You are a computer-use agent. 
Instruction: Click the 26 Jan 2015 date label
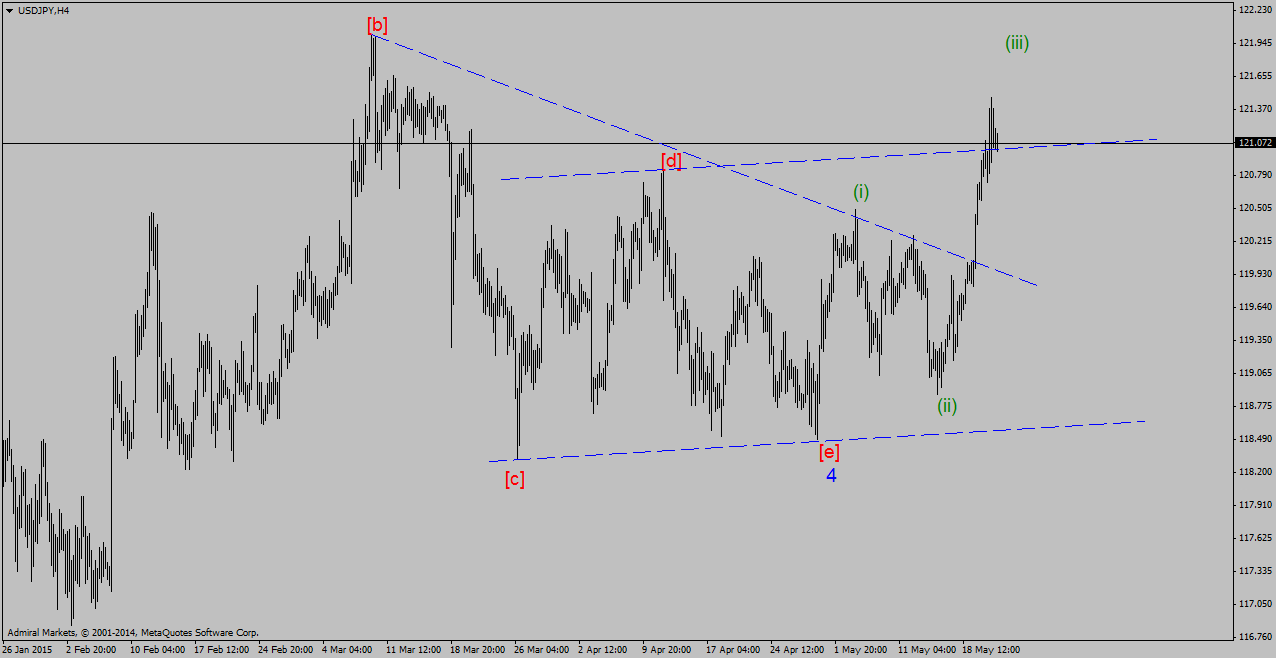[26, 649]
